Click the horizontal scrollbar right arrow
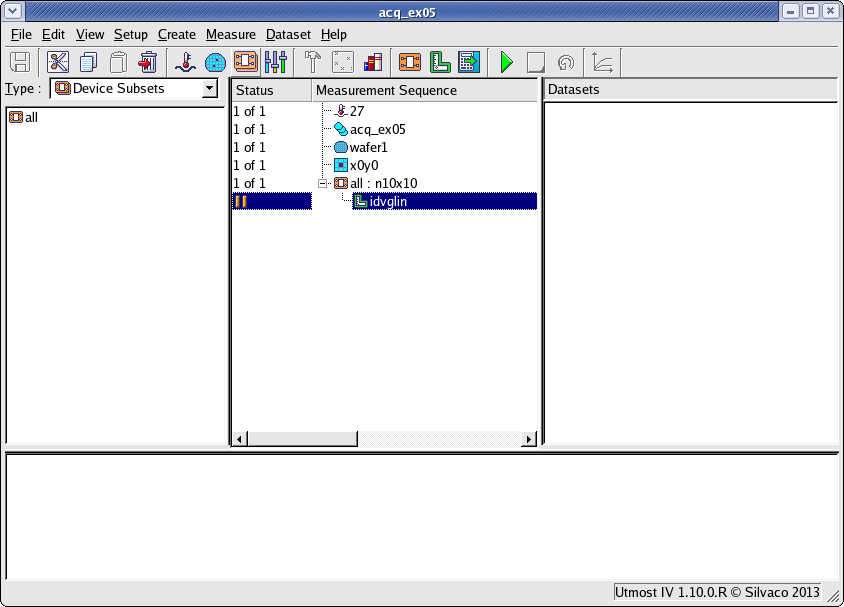 tap(529, 439)
